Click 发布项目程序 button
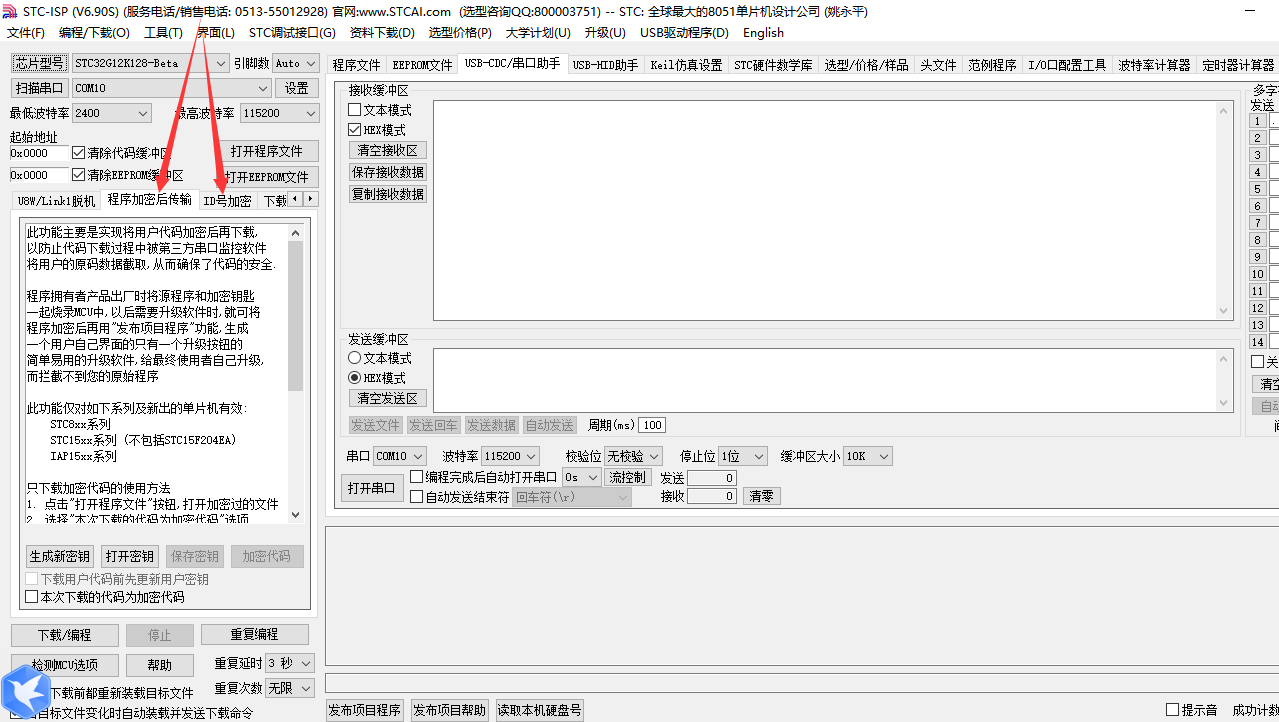 pos(365,710)
